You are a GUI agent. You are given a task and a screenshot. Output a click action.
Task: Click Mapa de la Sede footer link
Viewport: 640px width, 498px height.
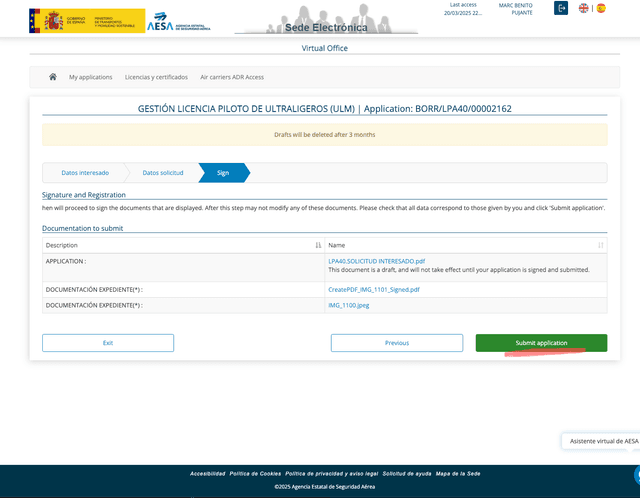coord(458,474)
